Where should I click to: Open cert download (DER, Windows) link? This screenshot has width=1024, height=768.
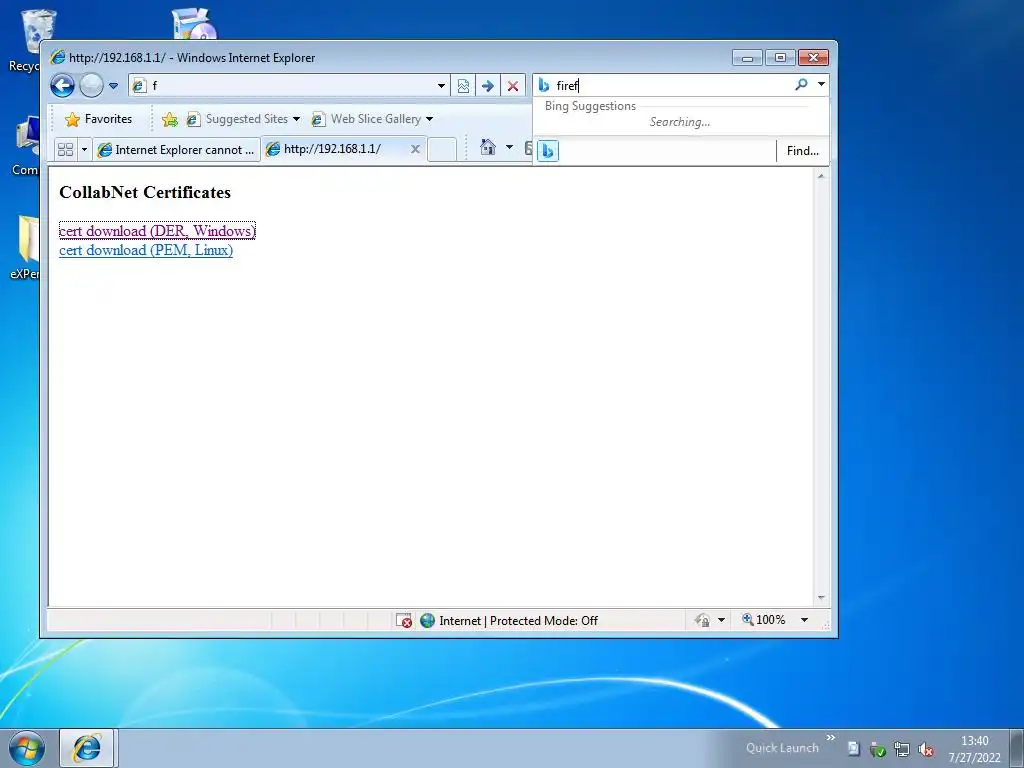[x=157, y=231]
